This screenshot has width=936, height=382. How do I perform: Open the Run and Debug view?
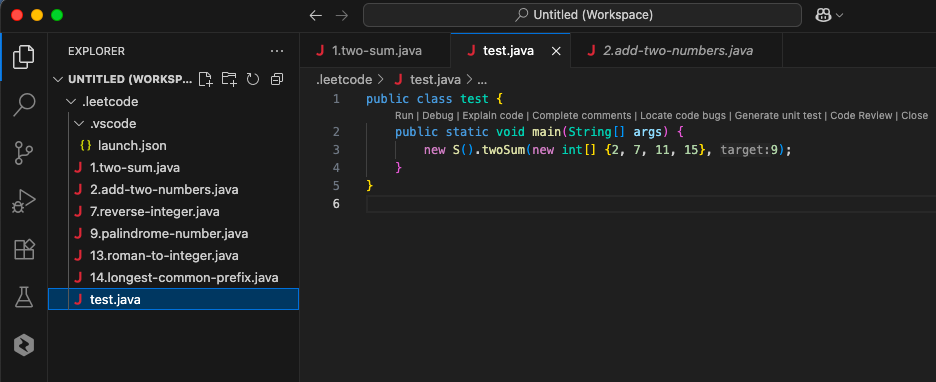tap(24, 201)
